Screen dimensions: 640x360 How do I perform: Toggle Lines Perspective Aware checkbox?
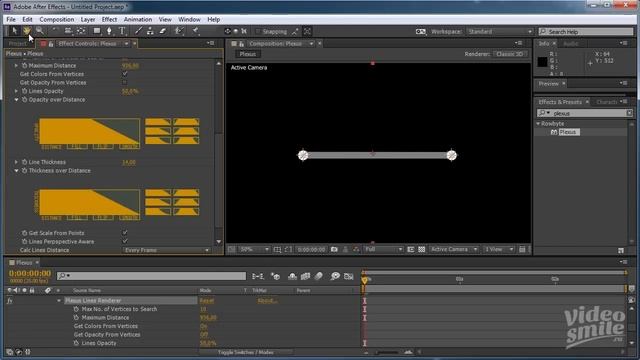125,241
